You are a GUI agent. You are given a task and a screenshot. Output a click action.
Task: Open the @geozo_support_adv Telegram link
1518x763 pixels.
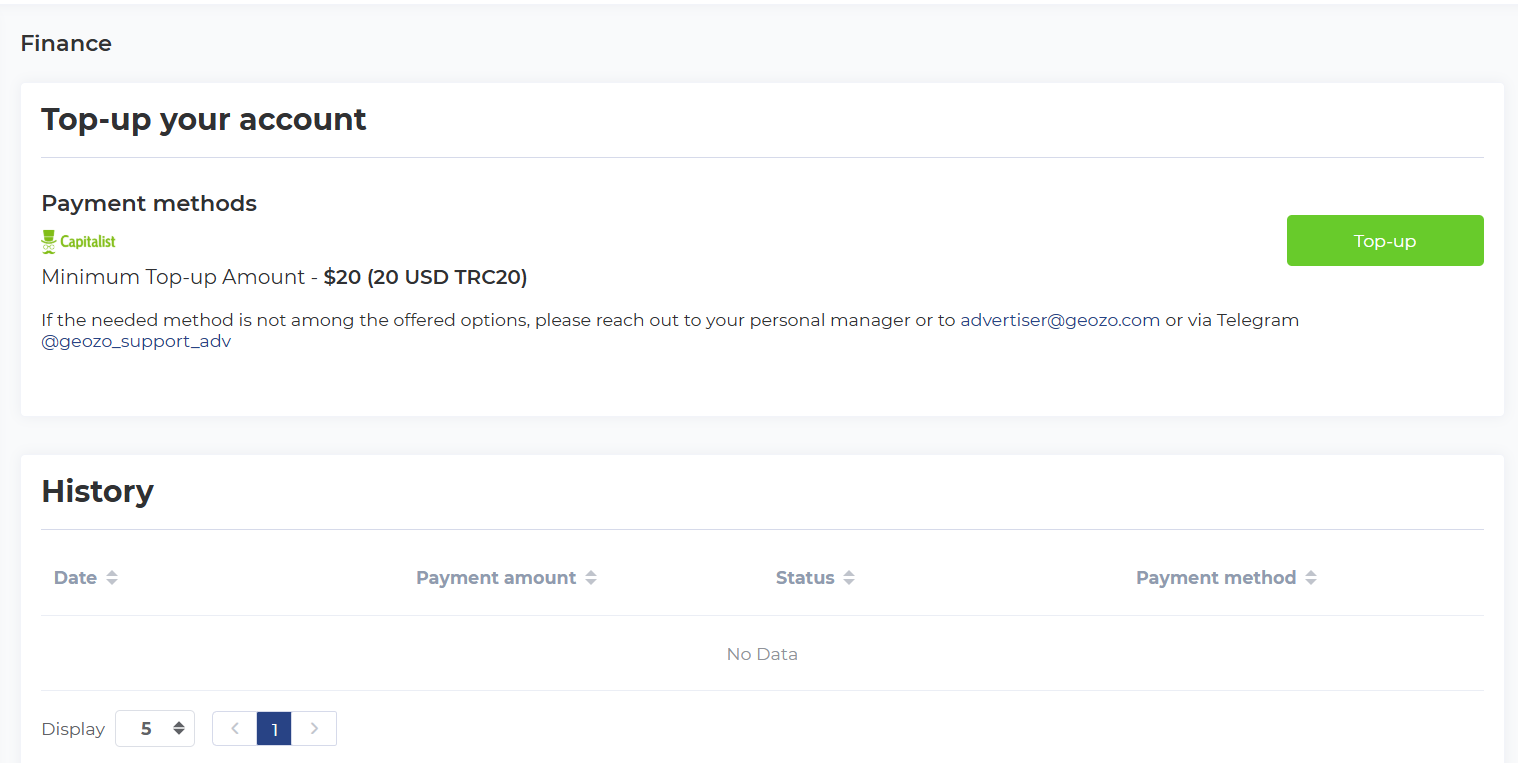tap(136, 341)
